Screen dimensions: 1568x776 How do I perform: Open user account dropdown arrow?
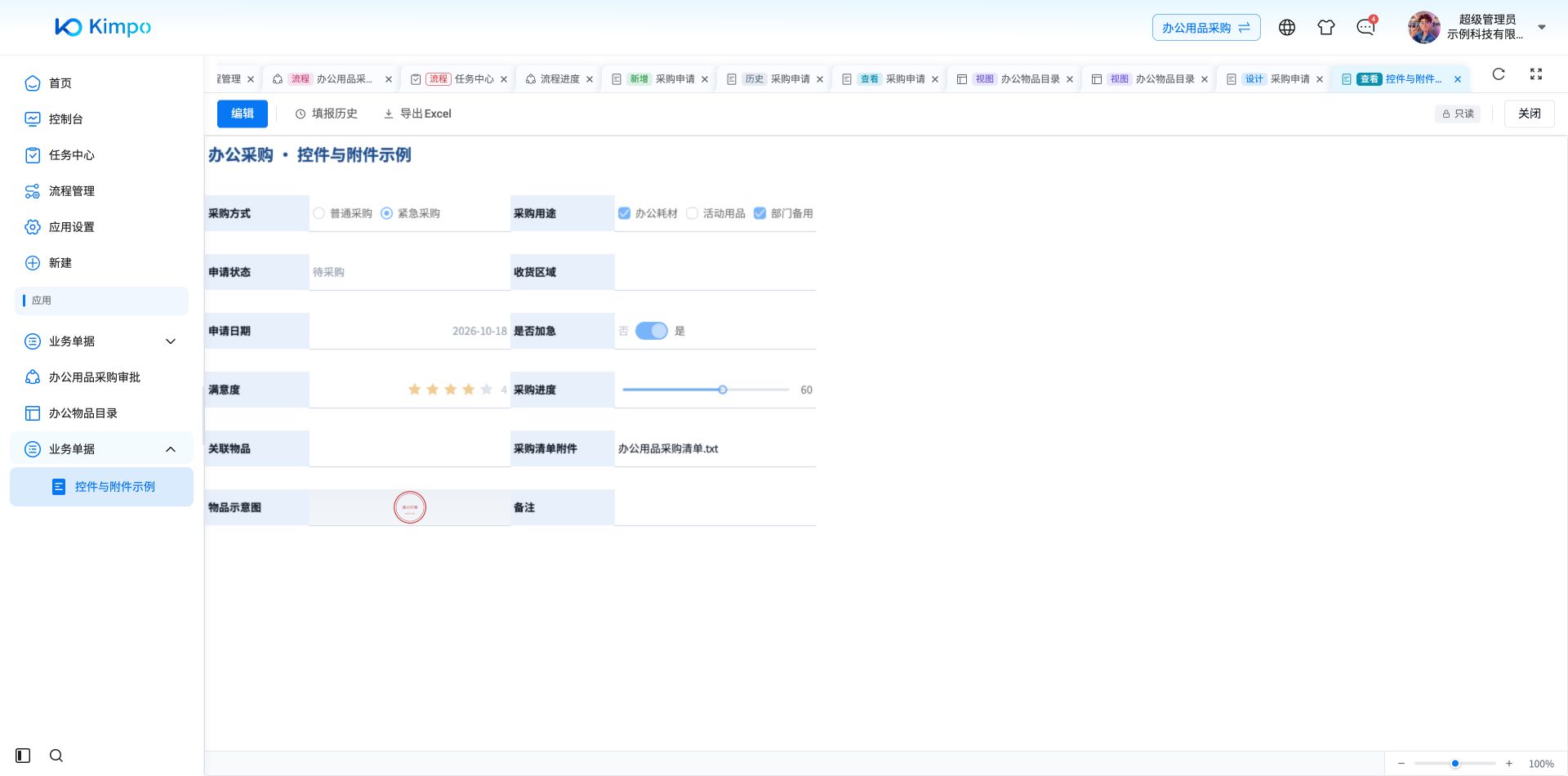(1542, 27)
